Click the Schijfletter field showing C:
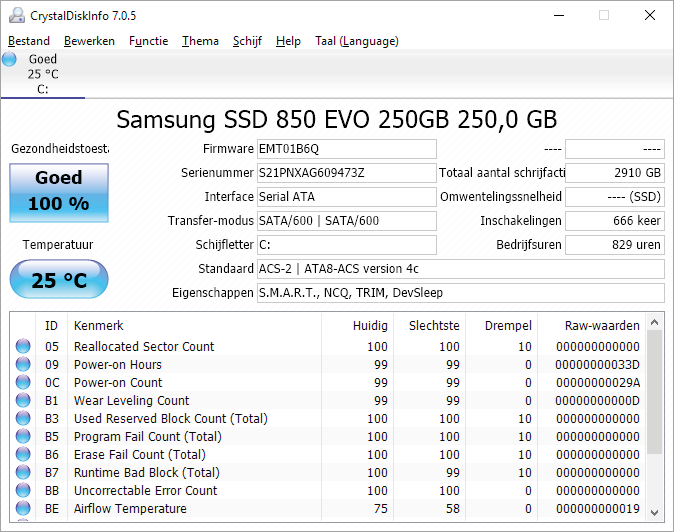This screenshot has height=532, width=674. pyautogui.click(x=347, y=245)
